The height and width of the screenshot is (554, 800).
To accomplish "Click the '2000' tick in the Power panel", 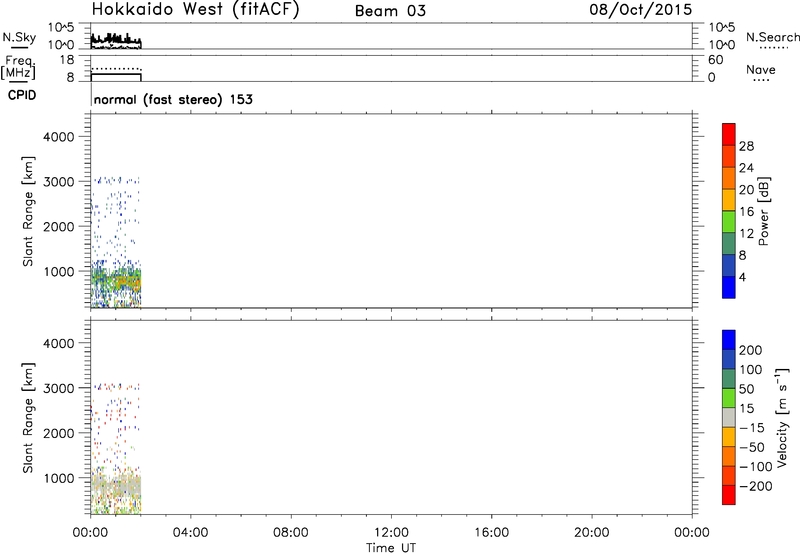I will pos(59,226).
